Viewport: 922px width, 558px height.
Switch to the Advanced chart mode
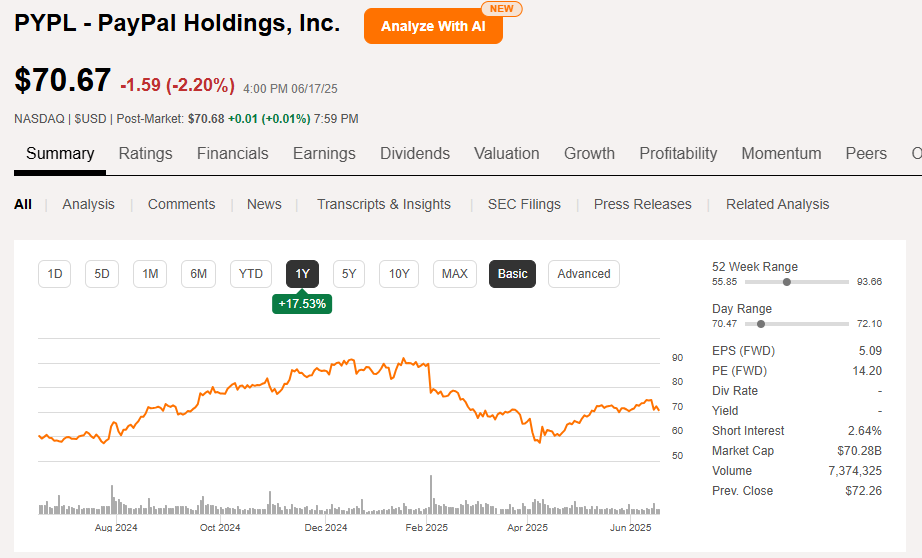click(x=584, y=274)
